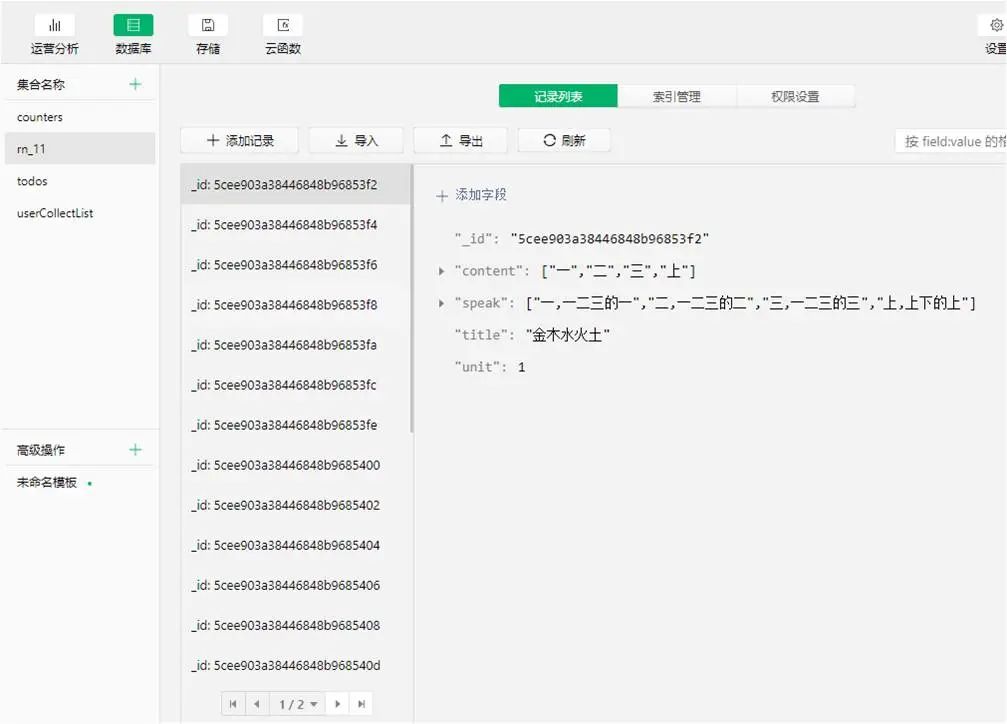Go to next page of records
The height and width of the screenshot is (724, 1007).
point(338,704)
